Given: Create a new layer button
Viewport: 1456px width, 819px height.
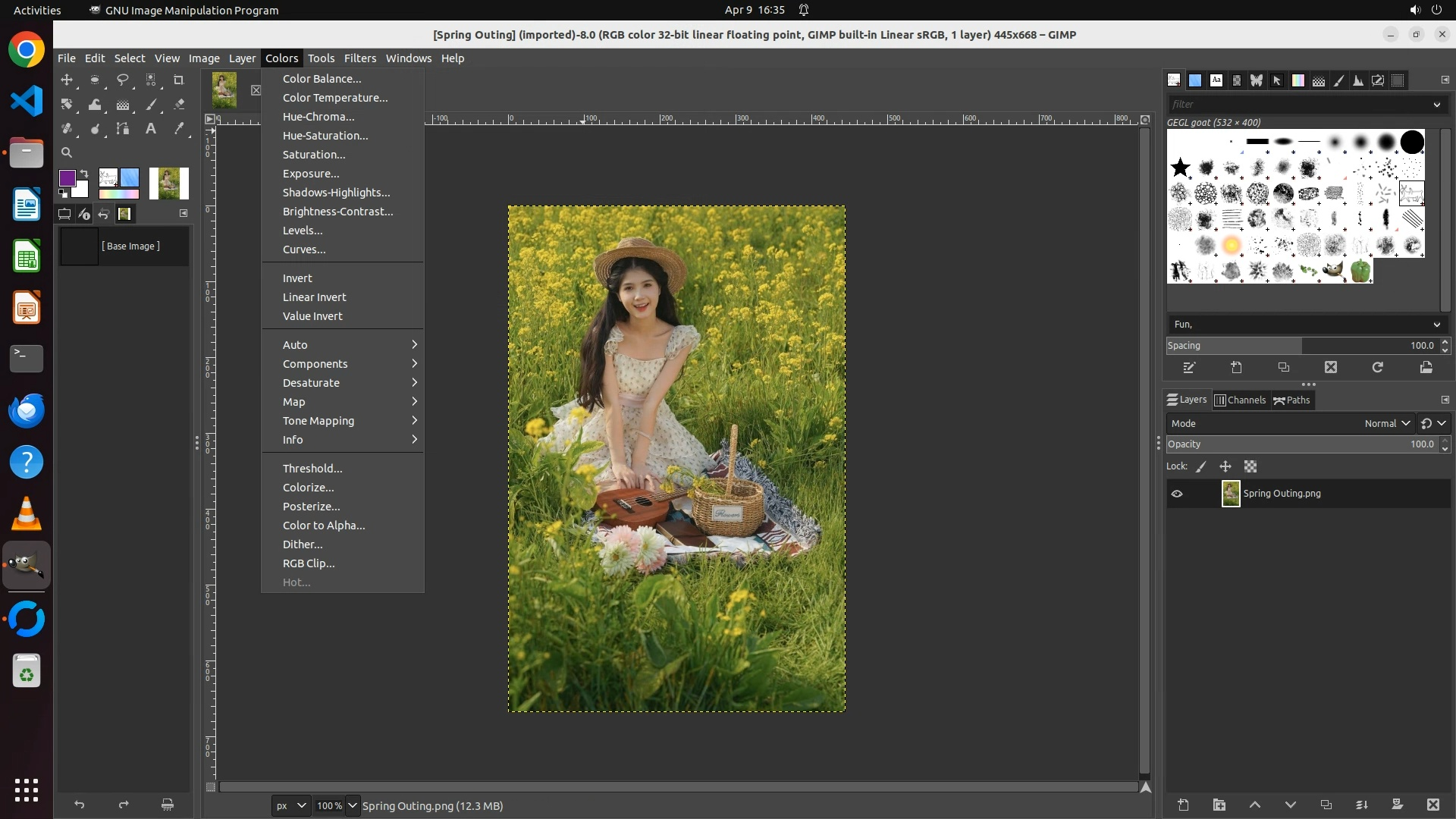Looking at the screenshot, I should tap(1183, 805).
